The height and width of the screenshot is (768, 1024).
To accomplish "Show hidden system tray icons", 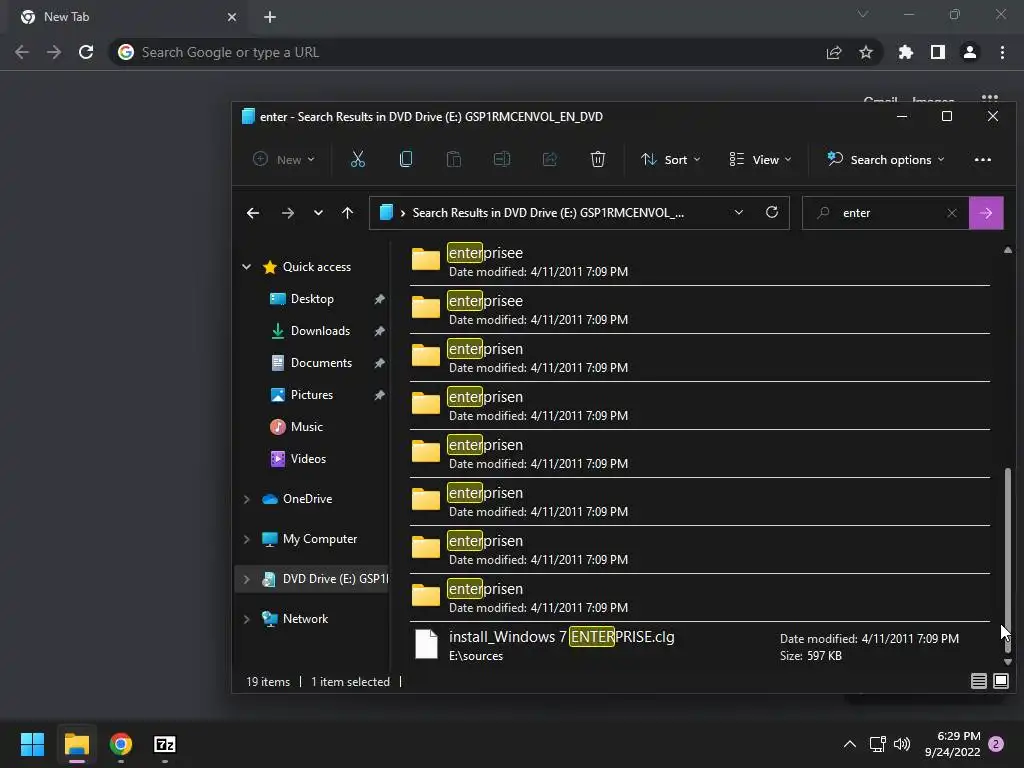I will coord(850,744).
